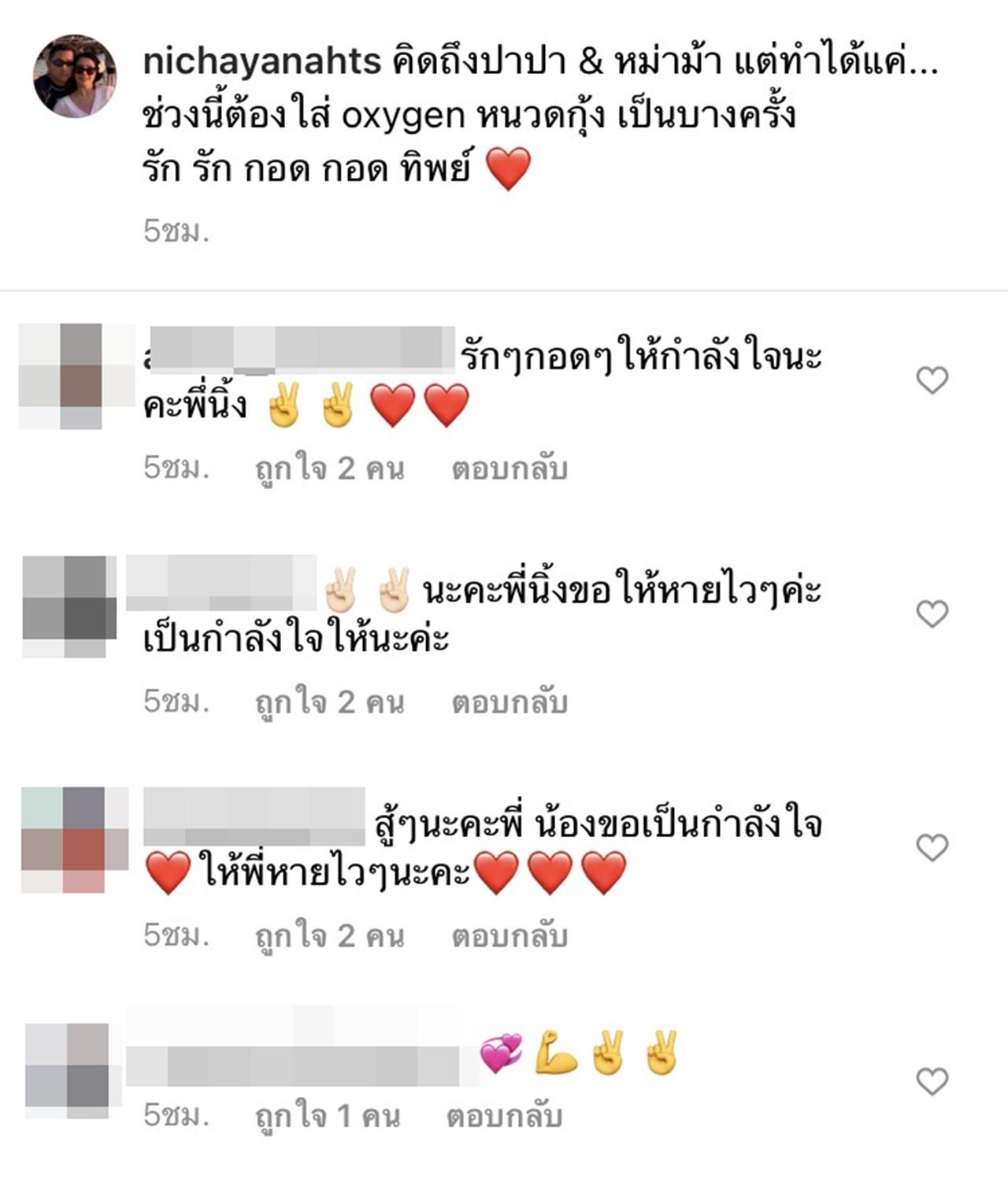Image resolution: width=1008 pixels, height=1189 pixels.
Task: Open blurred avatar of first commenter
Action: 76,376
